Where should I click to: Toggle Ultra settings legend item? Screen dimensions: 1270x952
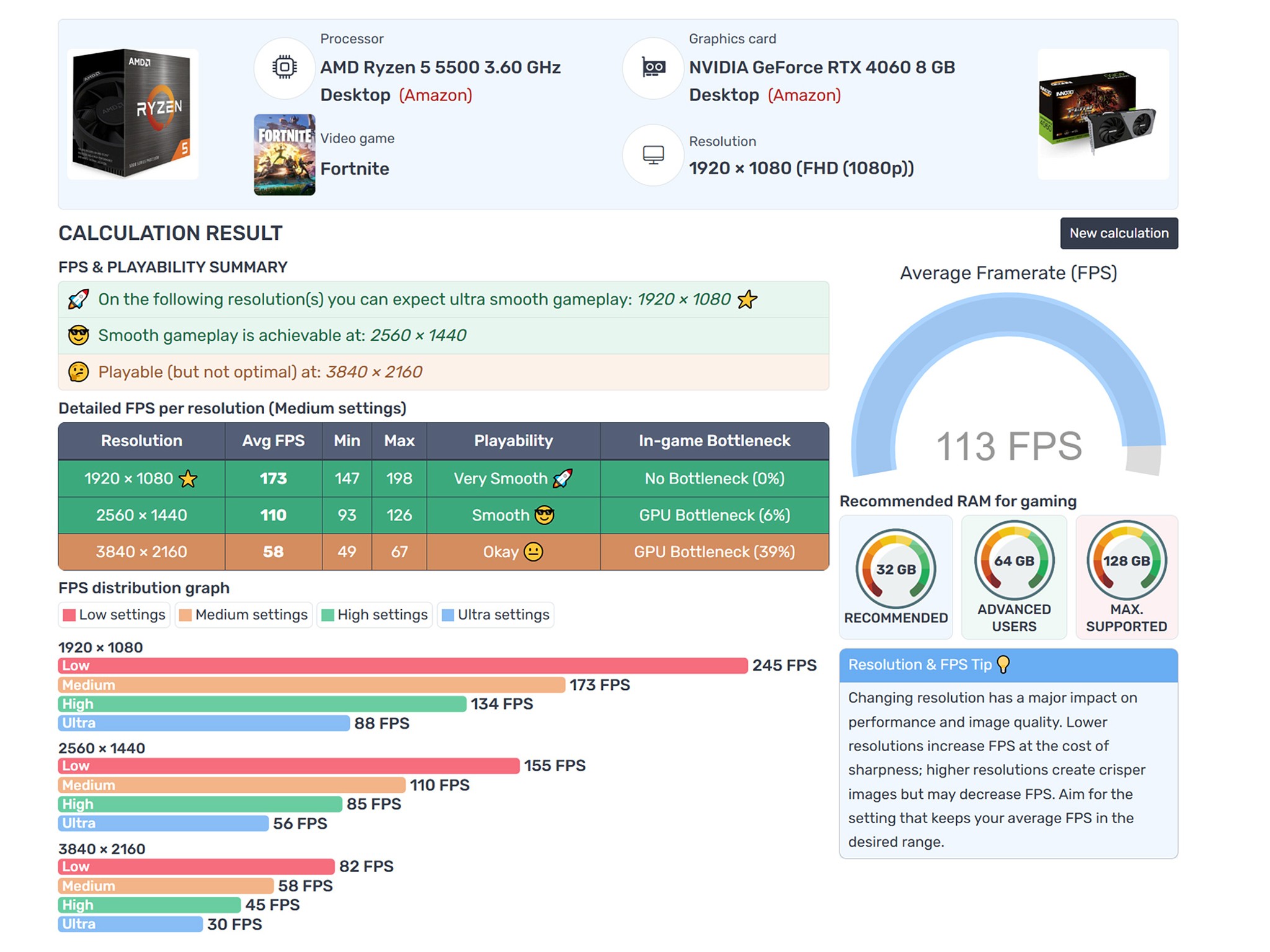click(x=495, y=615)
